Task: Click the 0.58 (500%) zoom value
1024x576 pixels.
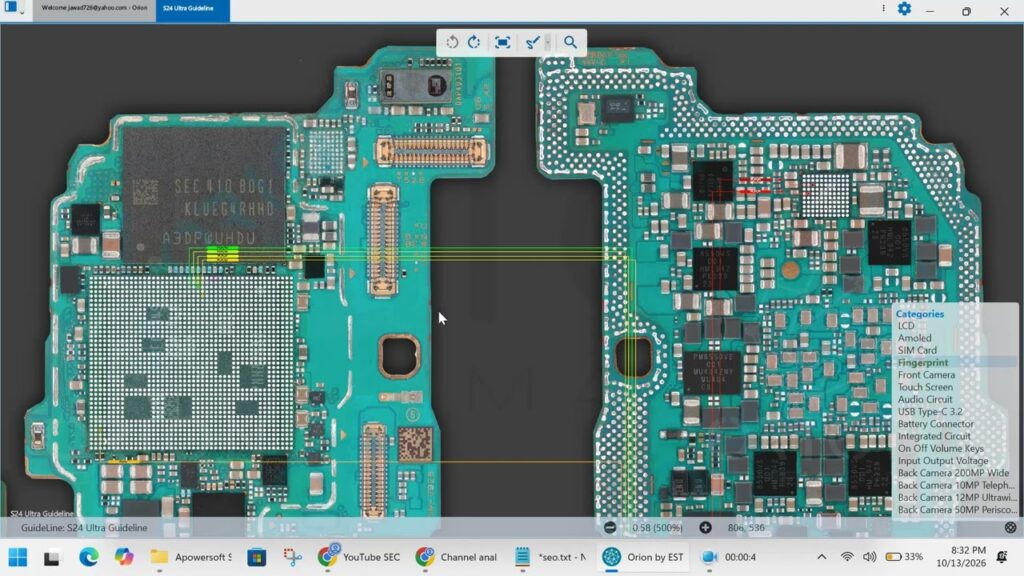Action: pyautogui.click(x=657, y=528)
